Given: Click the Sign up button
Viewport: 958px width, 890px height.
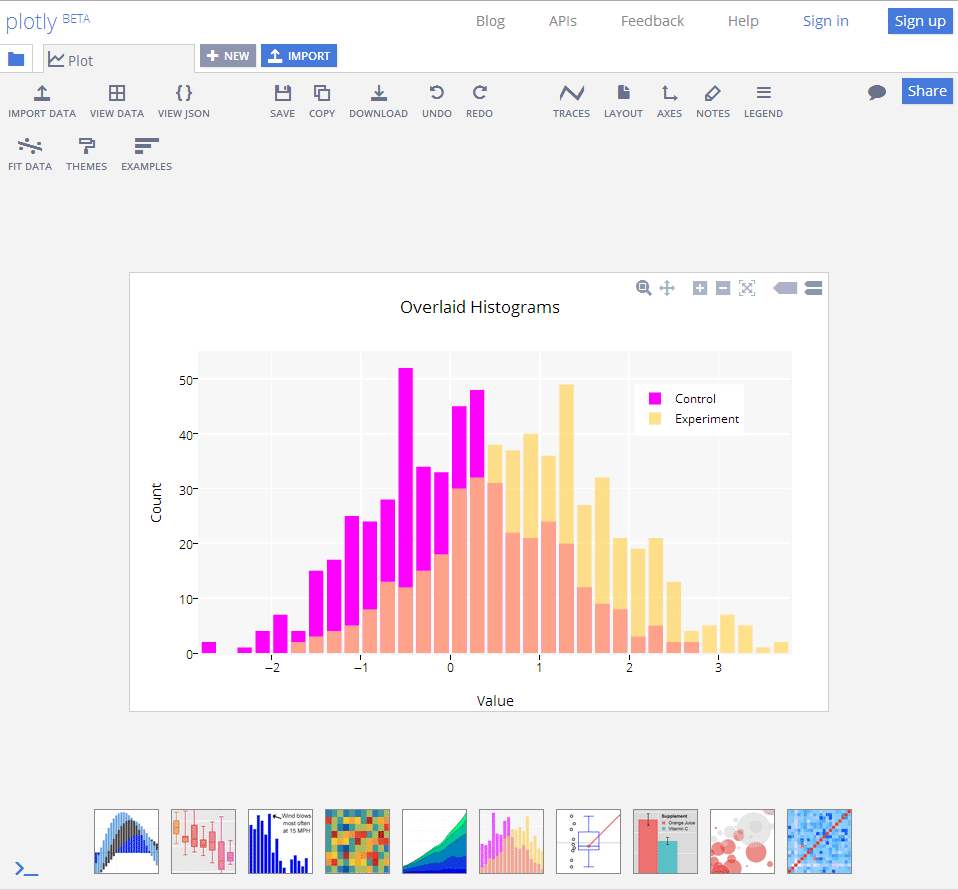Looking at the screenshot, I should tap(919, 20).
